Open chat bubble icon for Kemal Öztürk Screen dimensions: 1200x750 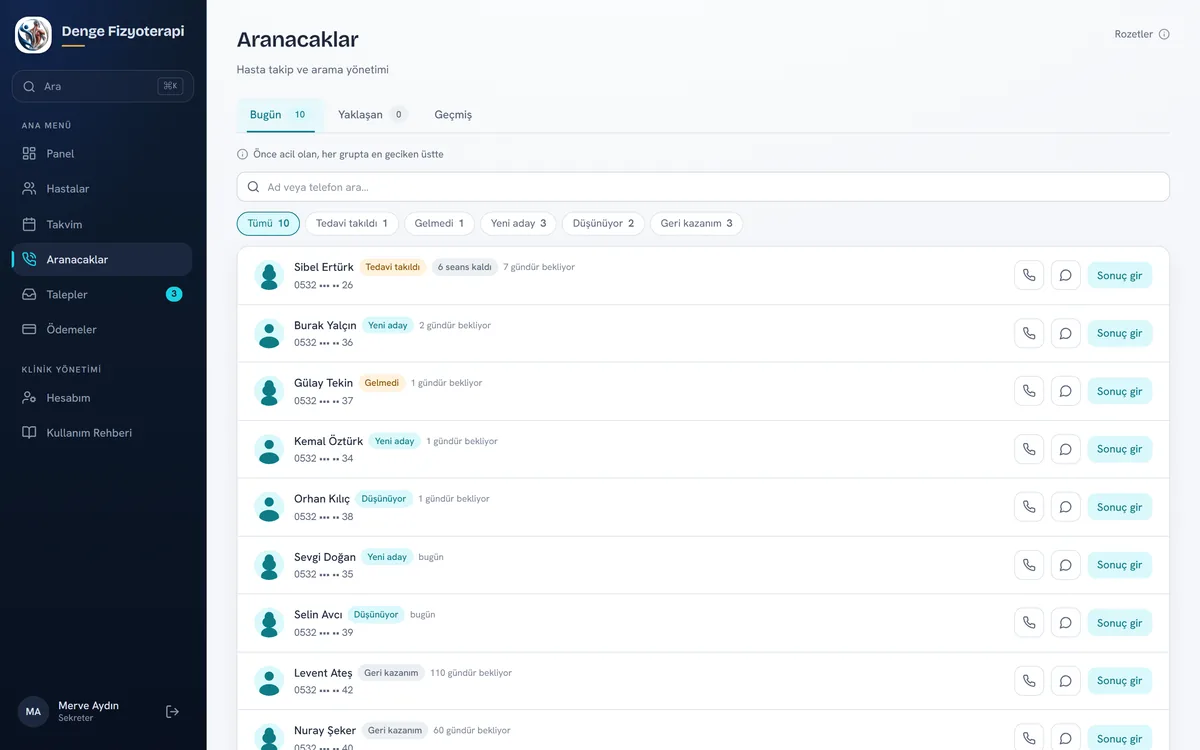pos(1066,449)
